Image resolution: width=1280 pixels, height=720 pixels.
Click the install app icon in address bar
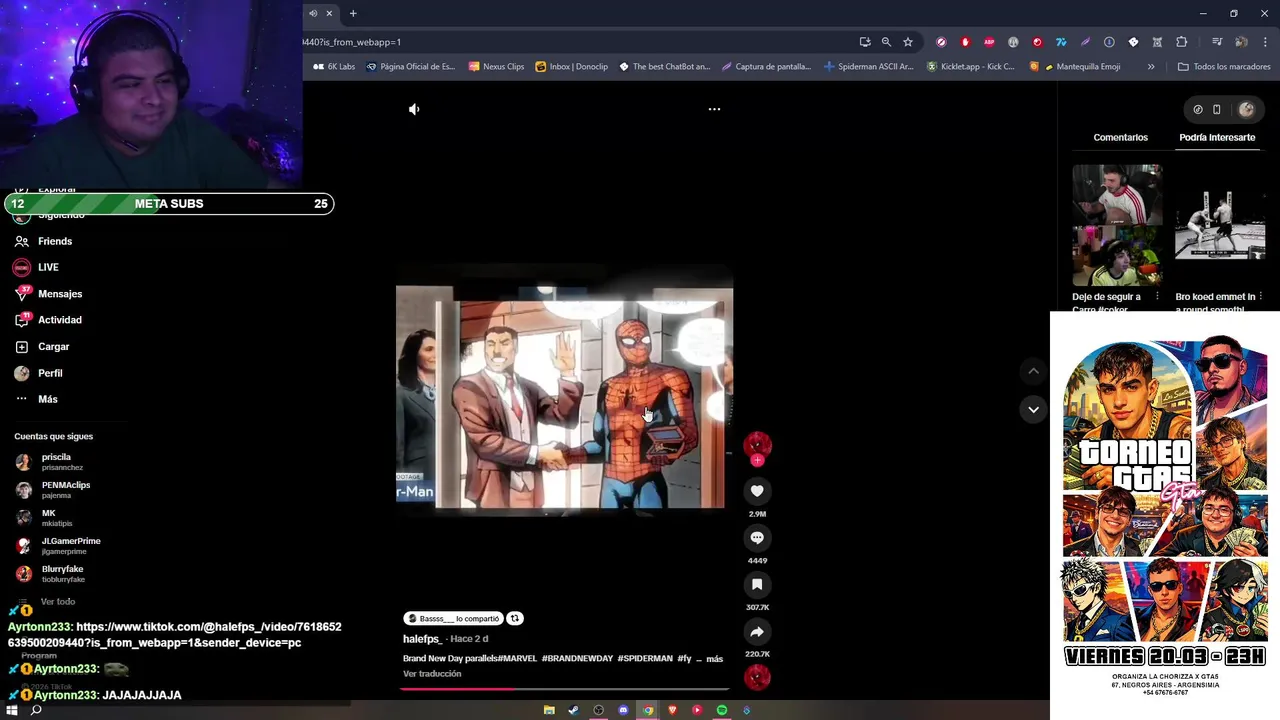click(x=865, y=42)
